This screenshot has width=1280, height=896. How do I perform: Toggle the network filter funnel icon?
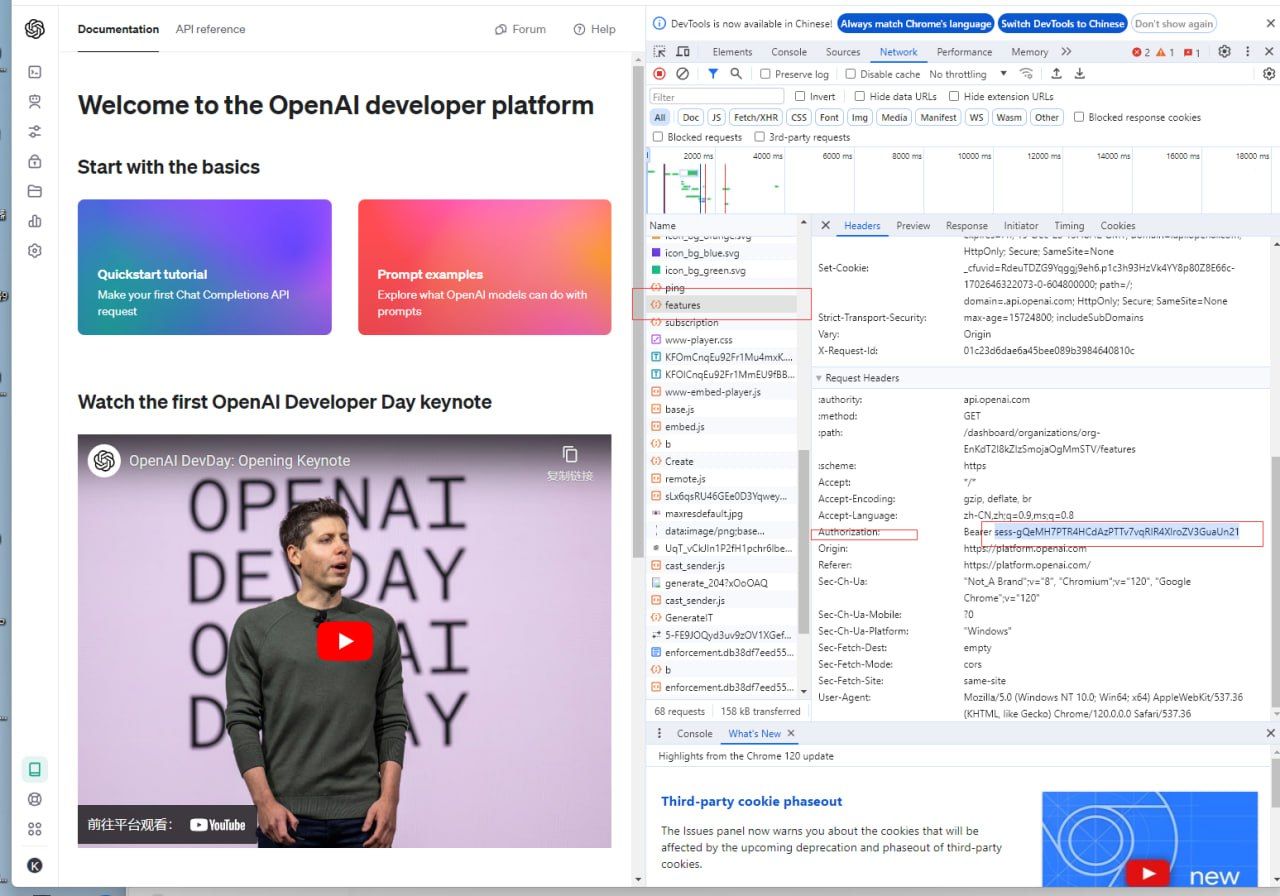click(x=713, y=74)
